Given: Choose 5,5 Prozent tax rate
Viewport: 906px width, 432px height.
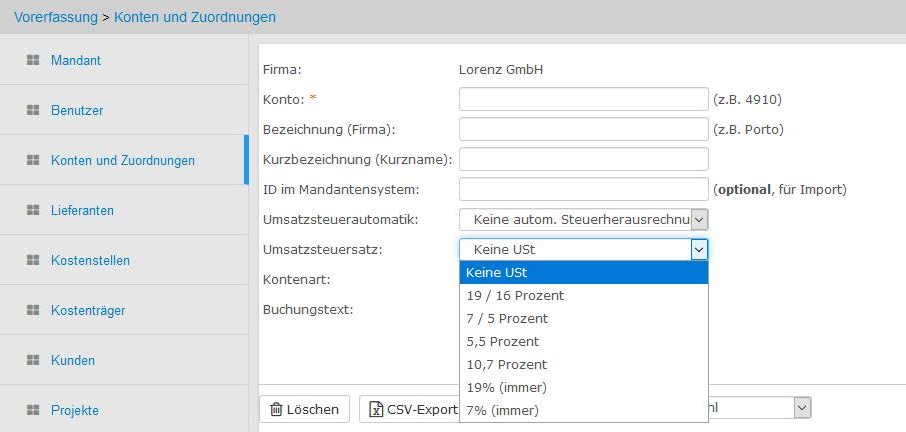Looking at the screenshot, I should (584, 342).
